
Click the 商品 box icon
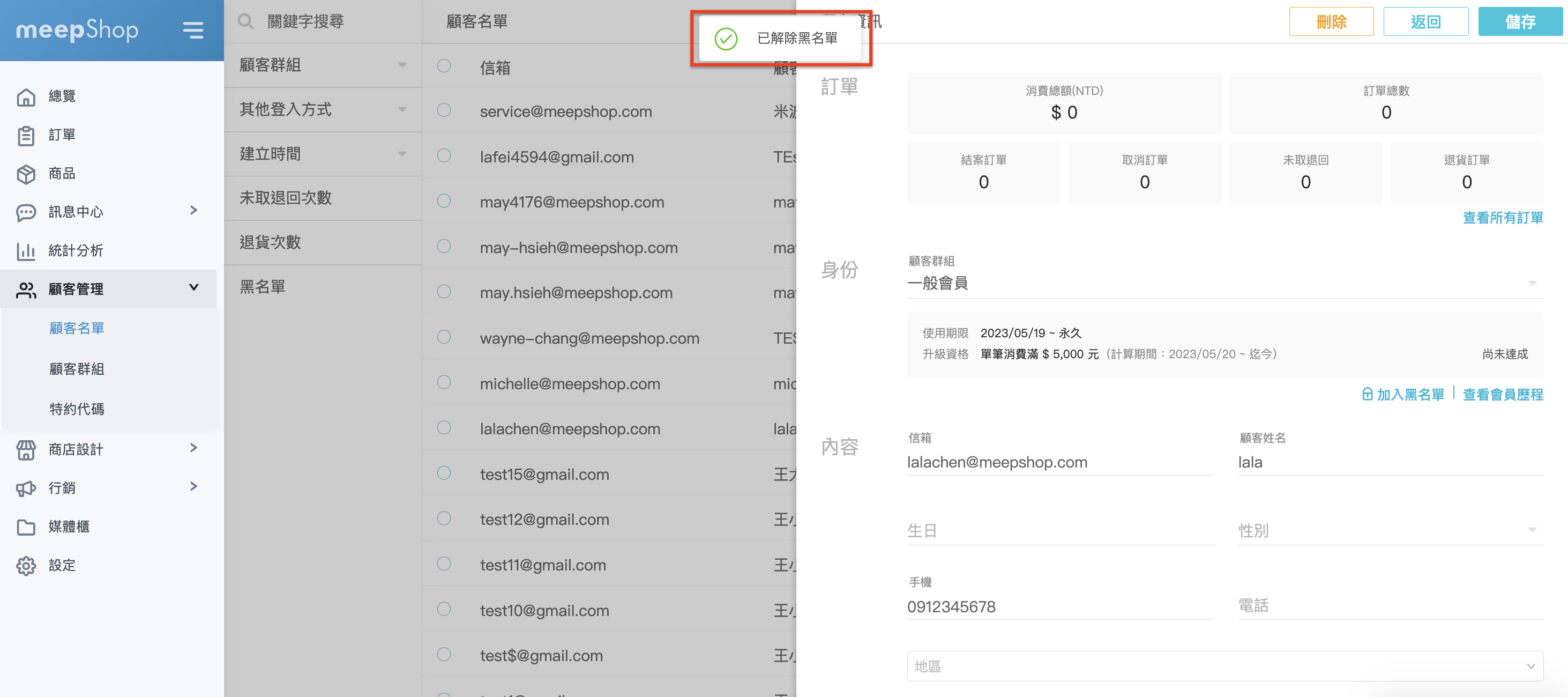pyautogui.click(x=26, y=174)
